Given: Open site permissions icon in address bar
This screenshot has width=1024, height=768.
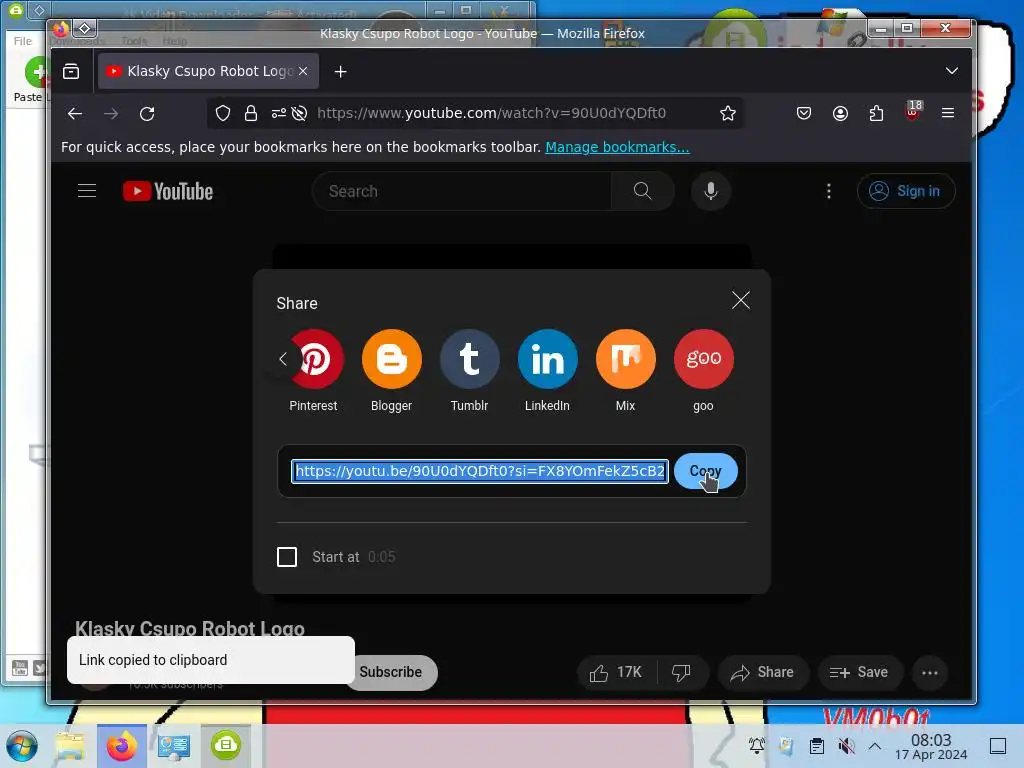Looking at the screenshot, I should coord(279,114).
